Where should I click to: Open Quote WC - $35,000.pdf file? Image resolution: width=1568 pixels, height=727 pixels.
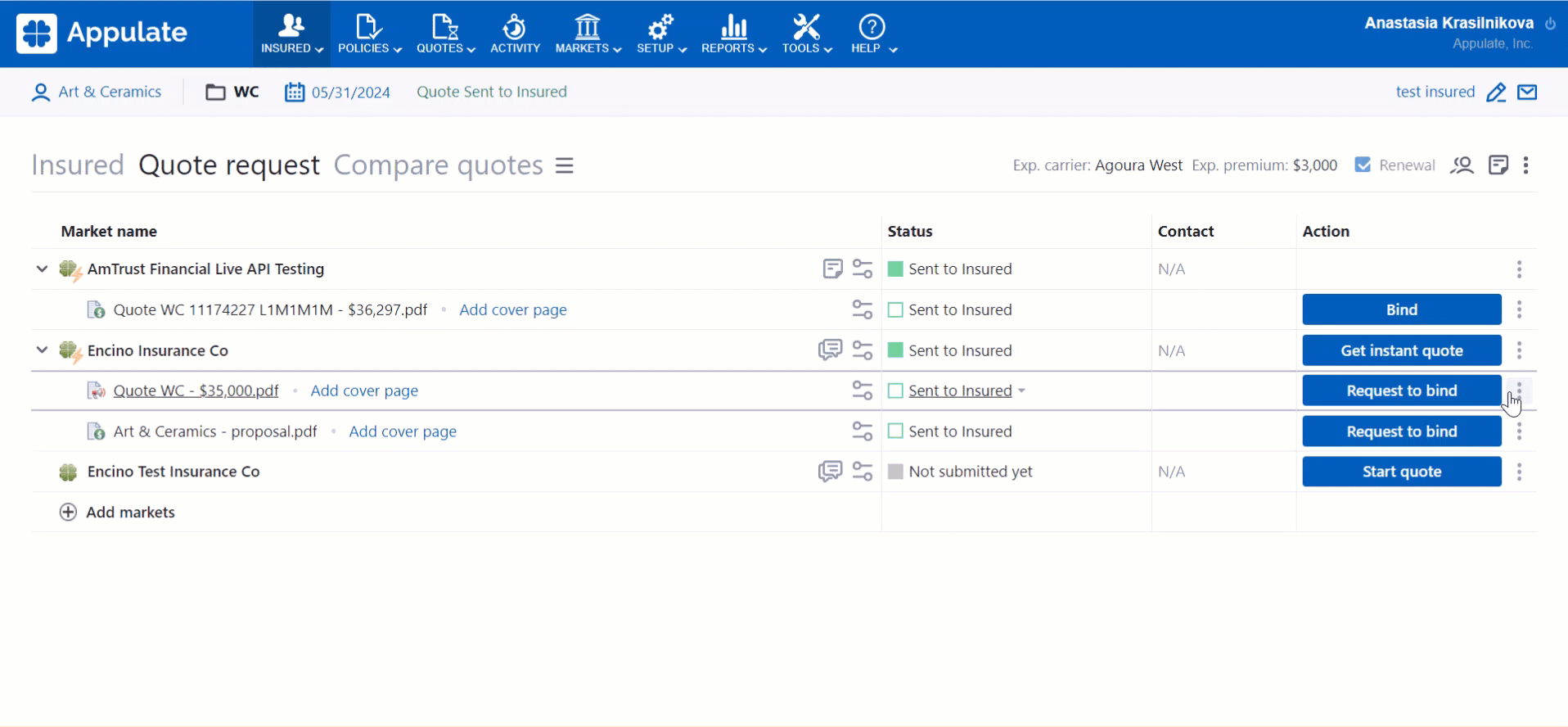(196, 391)
